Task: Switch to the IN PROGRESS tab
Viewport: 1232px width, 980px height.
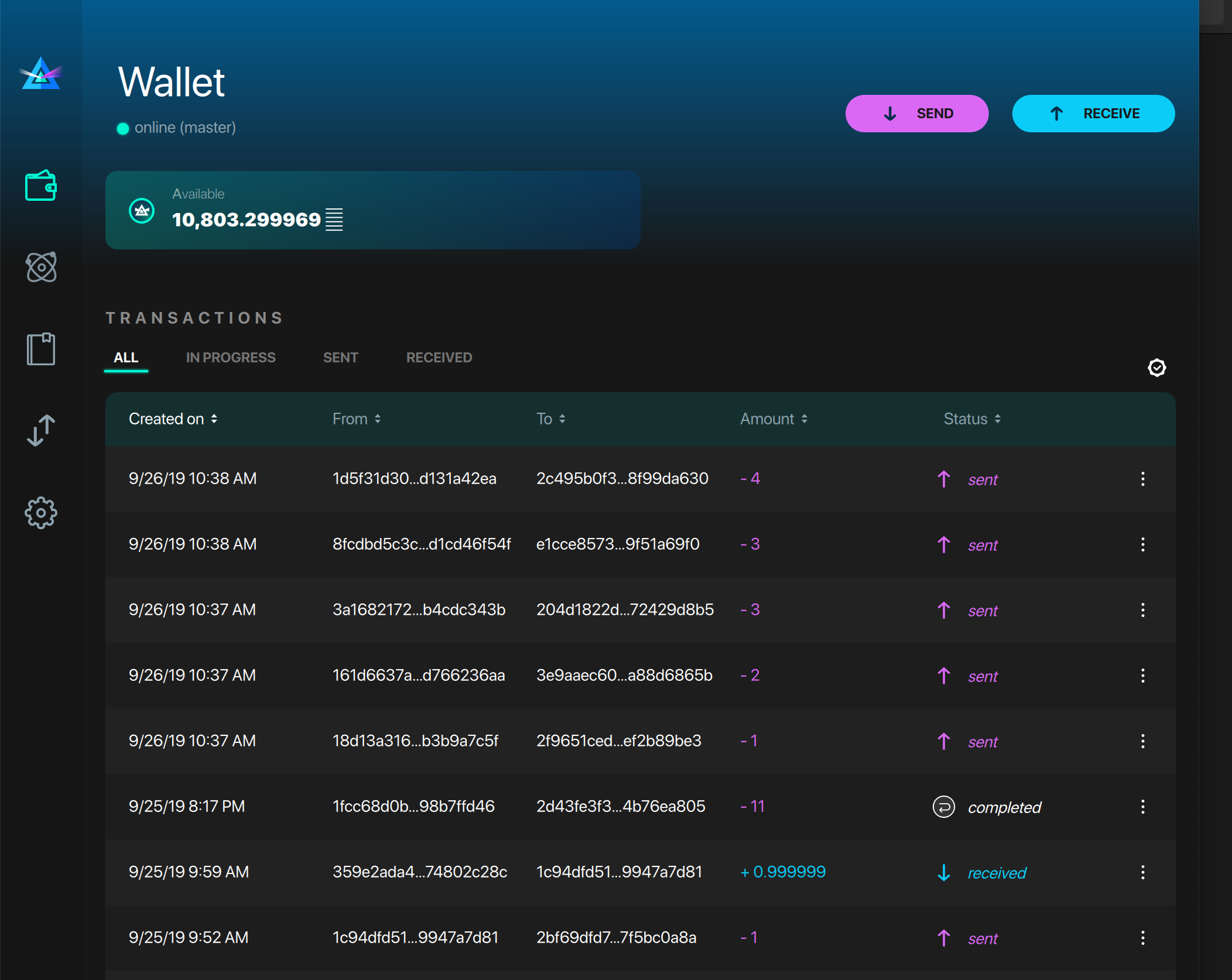Action: (231, 357)
